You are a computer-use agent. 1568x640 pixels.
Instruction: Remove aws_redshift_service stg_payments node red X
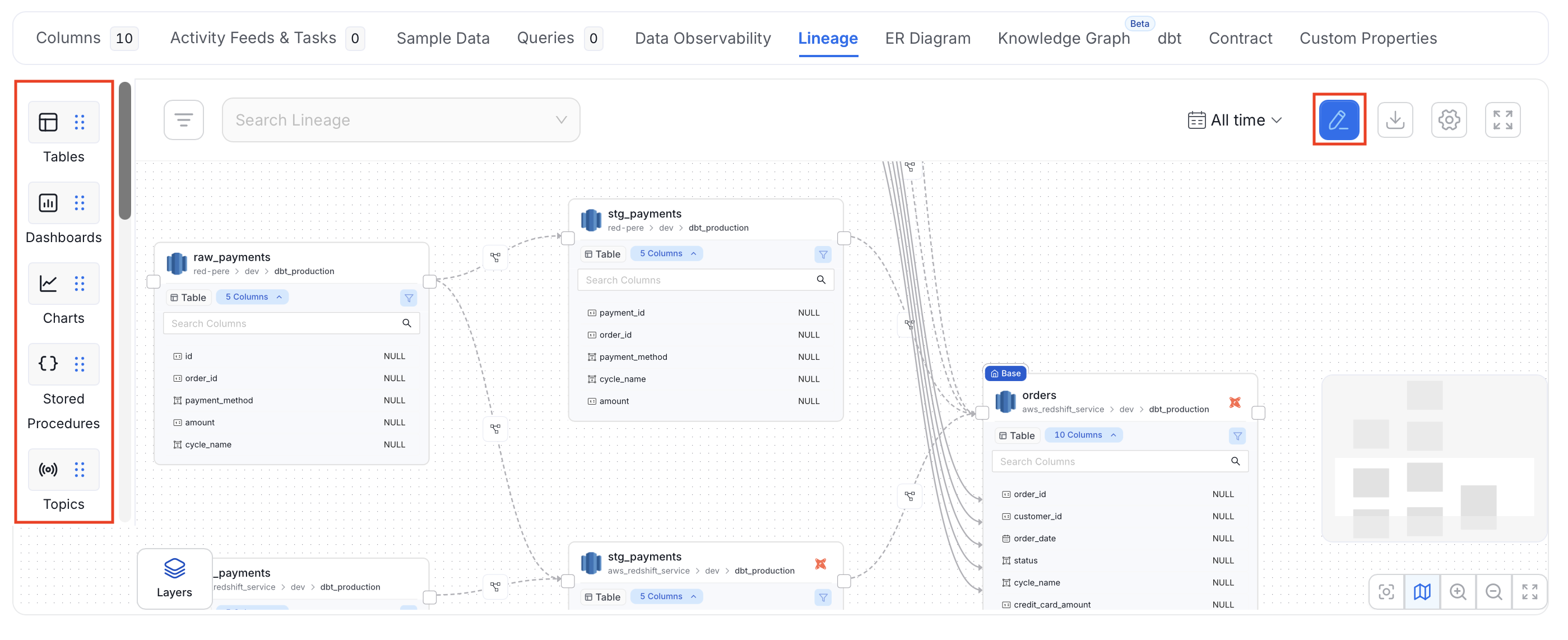820,564
